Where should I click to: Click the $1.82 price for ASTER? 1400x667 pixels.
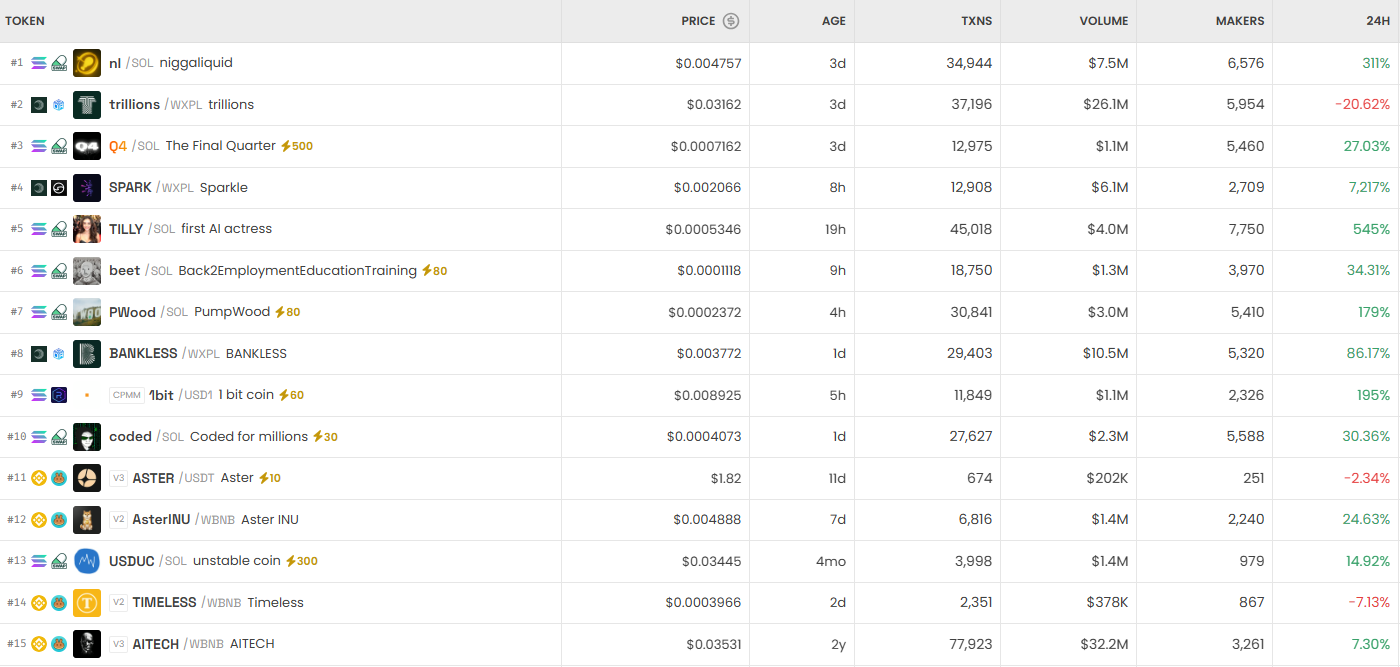point(726,478)
